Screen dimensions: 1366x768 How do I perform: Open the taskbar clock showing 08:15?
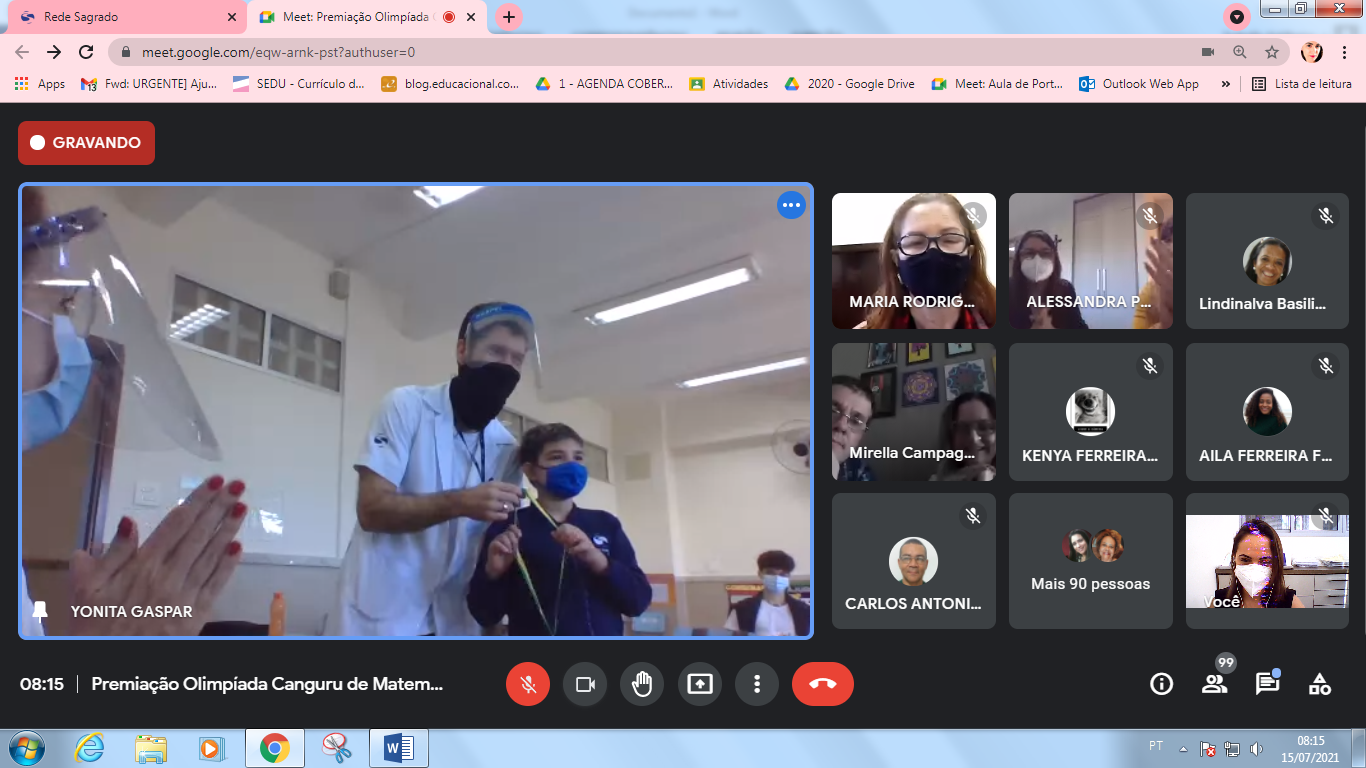[x=1310, y=748]
